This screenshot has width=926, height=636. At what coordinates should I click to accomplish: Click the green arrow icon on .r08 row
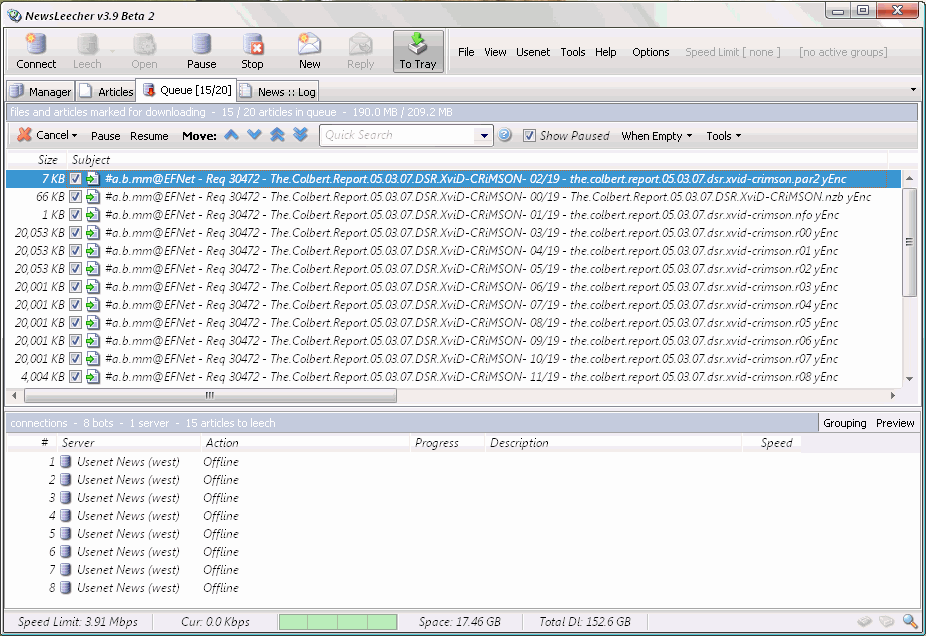[x=93, y=377]
